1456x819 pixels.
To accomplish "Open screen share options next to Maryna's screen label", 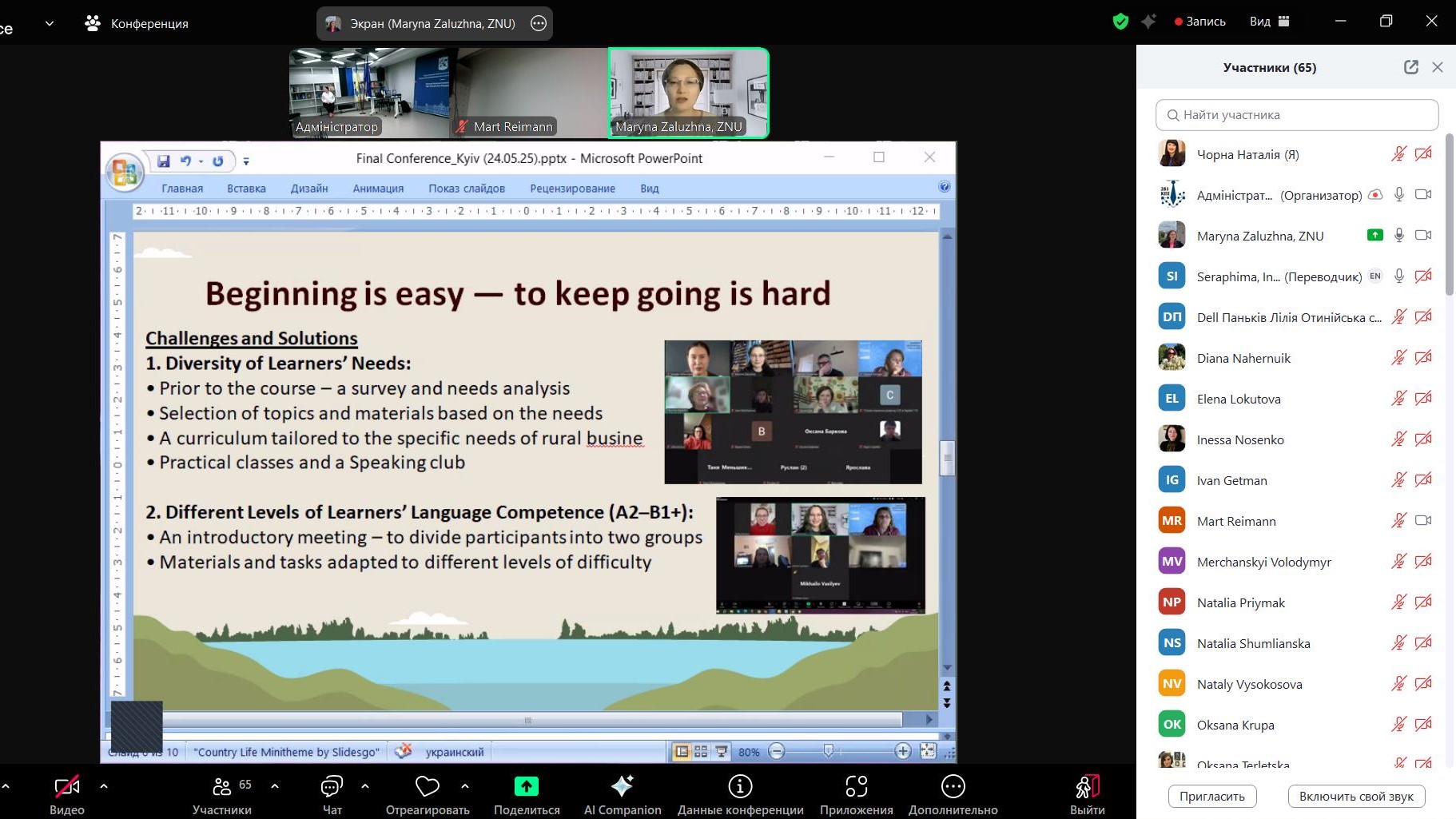I will (539, 24).
